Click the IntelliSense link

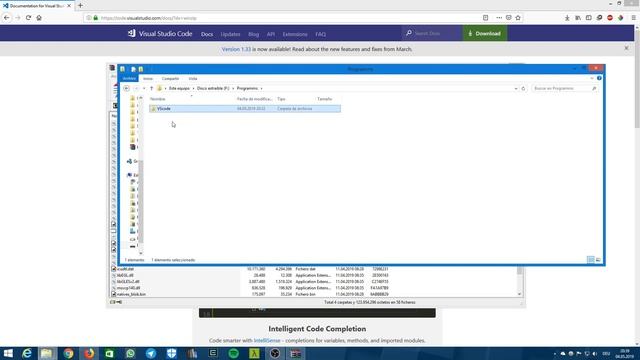(x=267, y=340)
